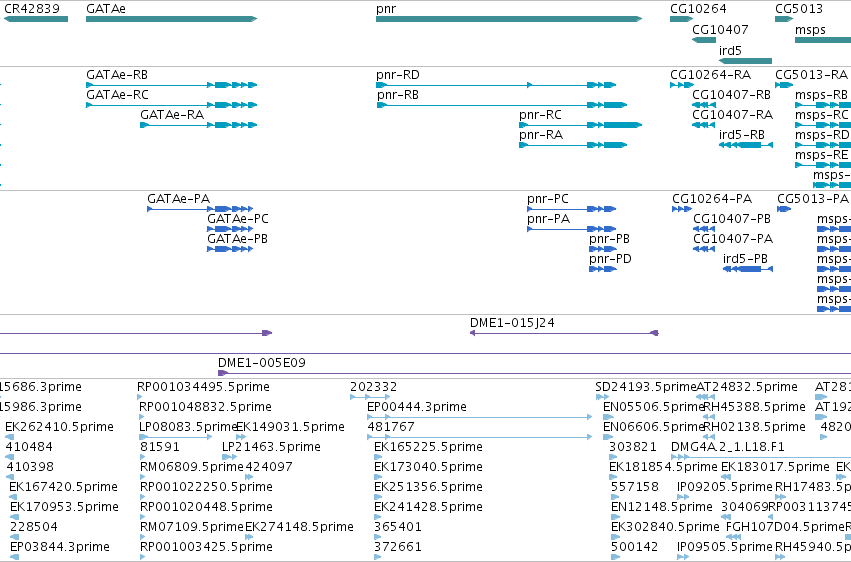Viewport: 851px width, 562px height.
Task: Select EST label RP001048832.5prime
Action: (x=205, y=407)
